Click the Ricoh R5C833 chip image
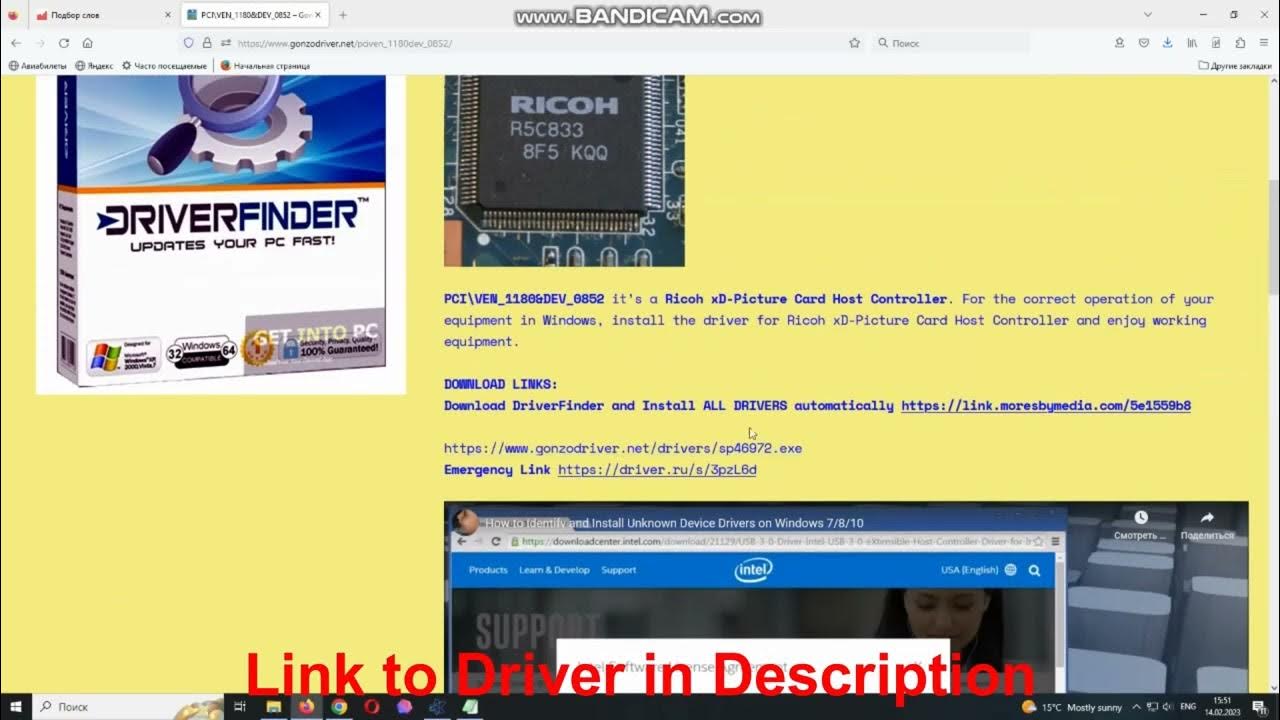Screen dimensions: 1280x720 (564, 170)
